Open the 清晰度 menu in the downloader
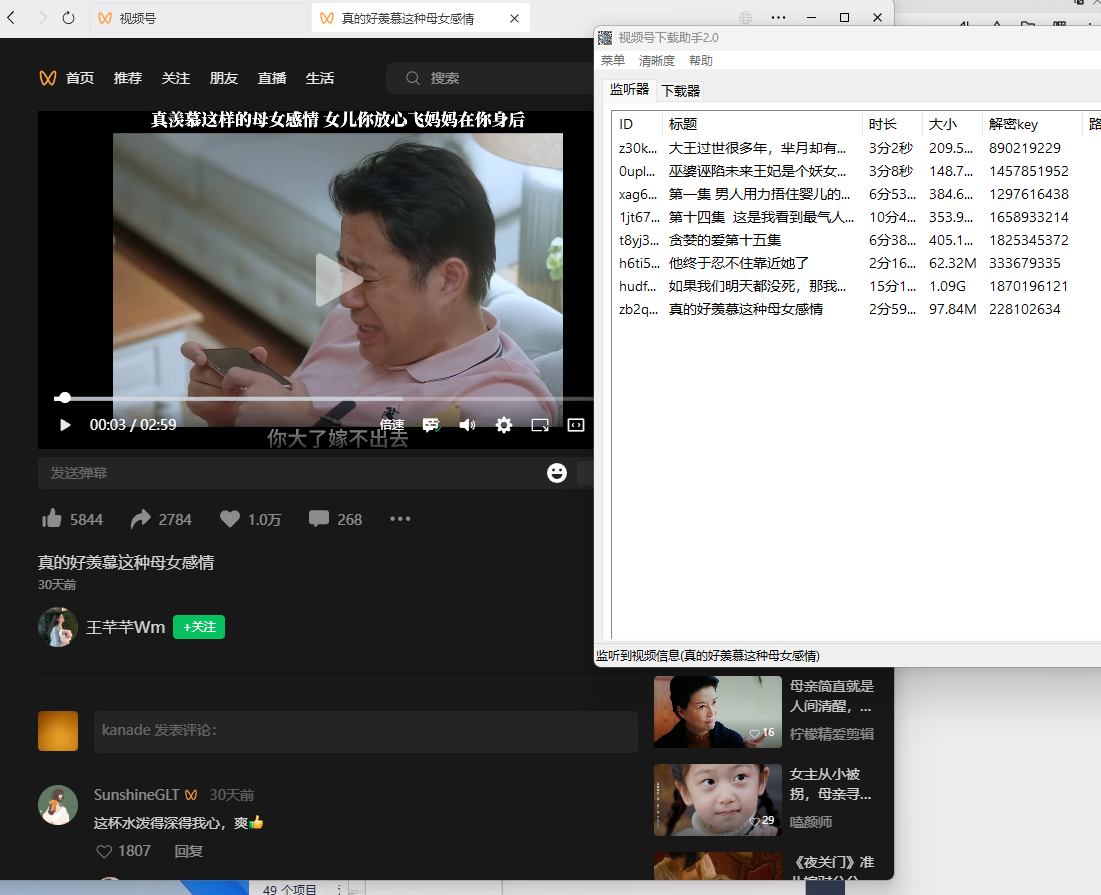 coord(656,60)
